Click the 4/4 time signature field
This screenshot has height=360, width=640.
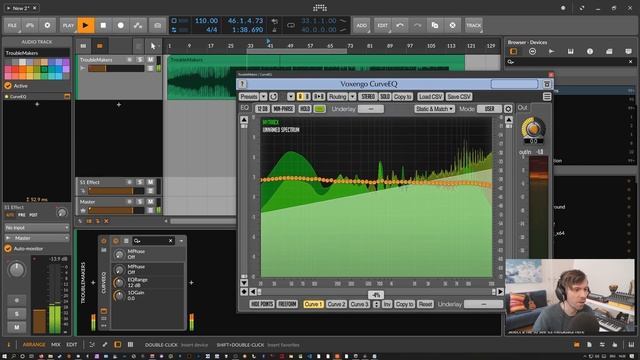coord(211,29)
